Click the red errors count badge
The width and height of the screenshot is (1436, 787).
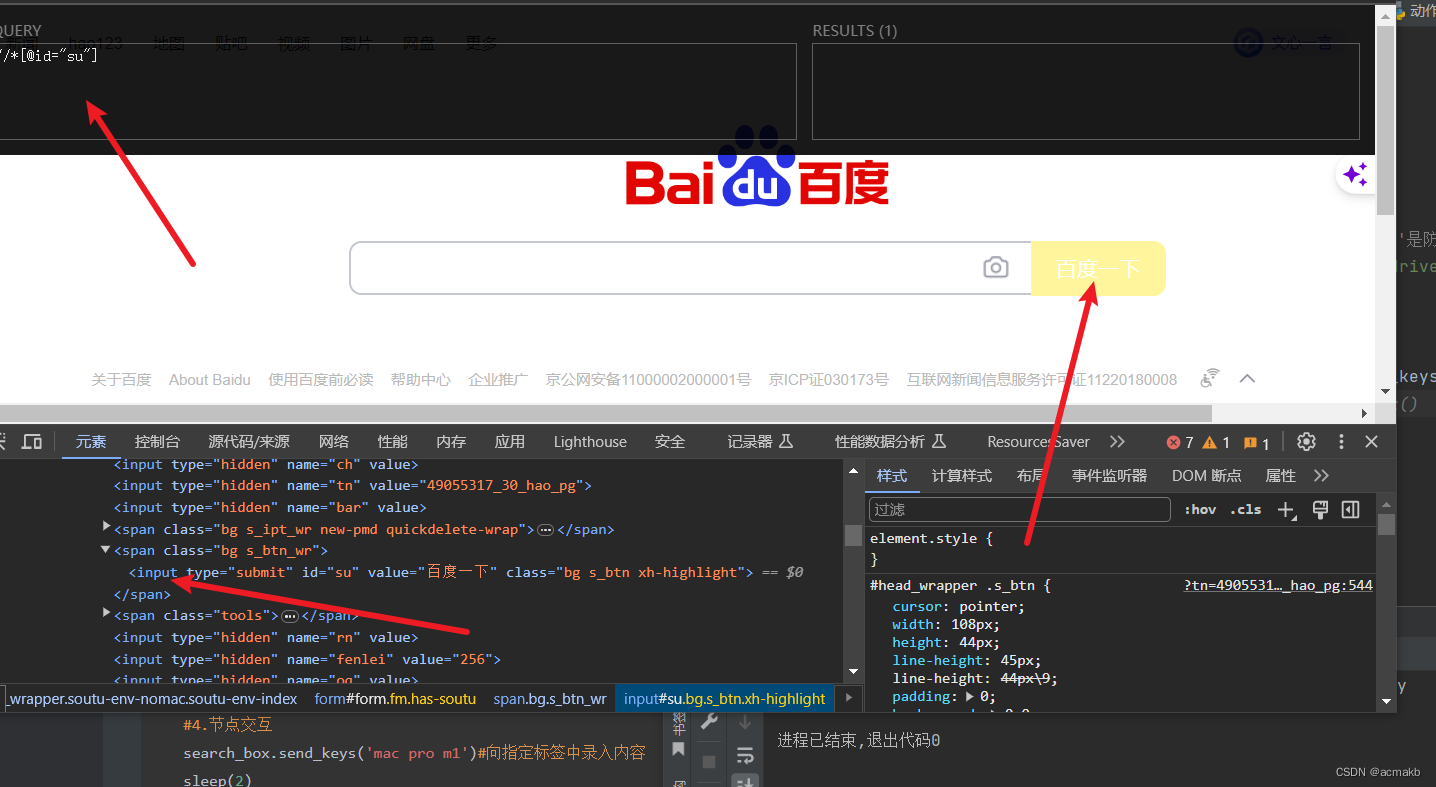point(1180,442)
